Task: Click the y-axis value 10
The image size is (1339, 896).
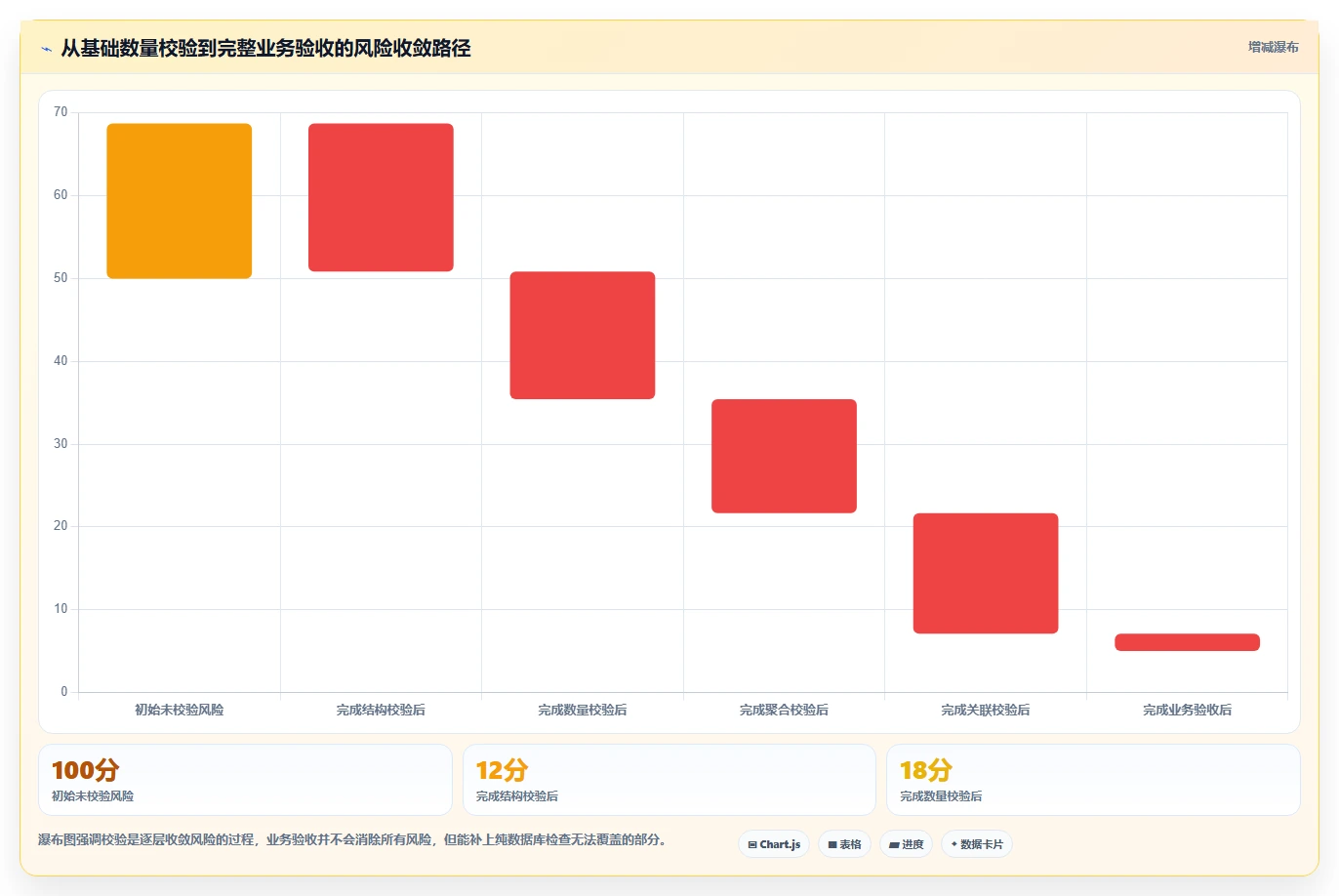Action: coord(61,609)
